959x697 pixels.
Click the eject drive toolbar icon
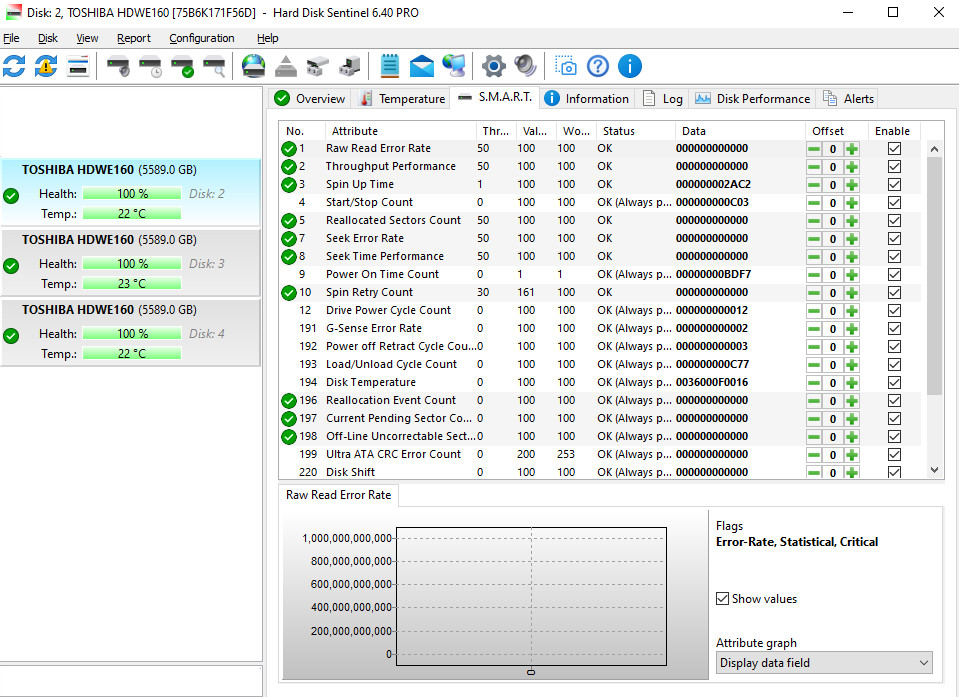(286, 66)
